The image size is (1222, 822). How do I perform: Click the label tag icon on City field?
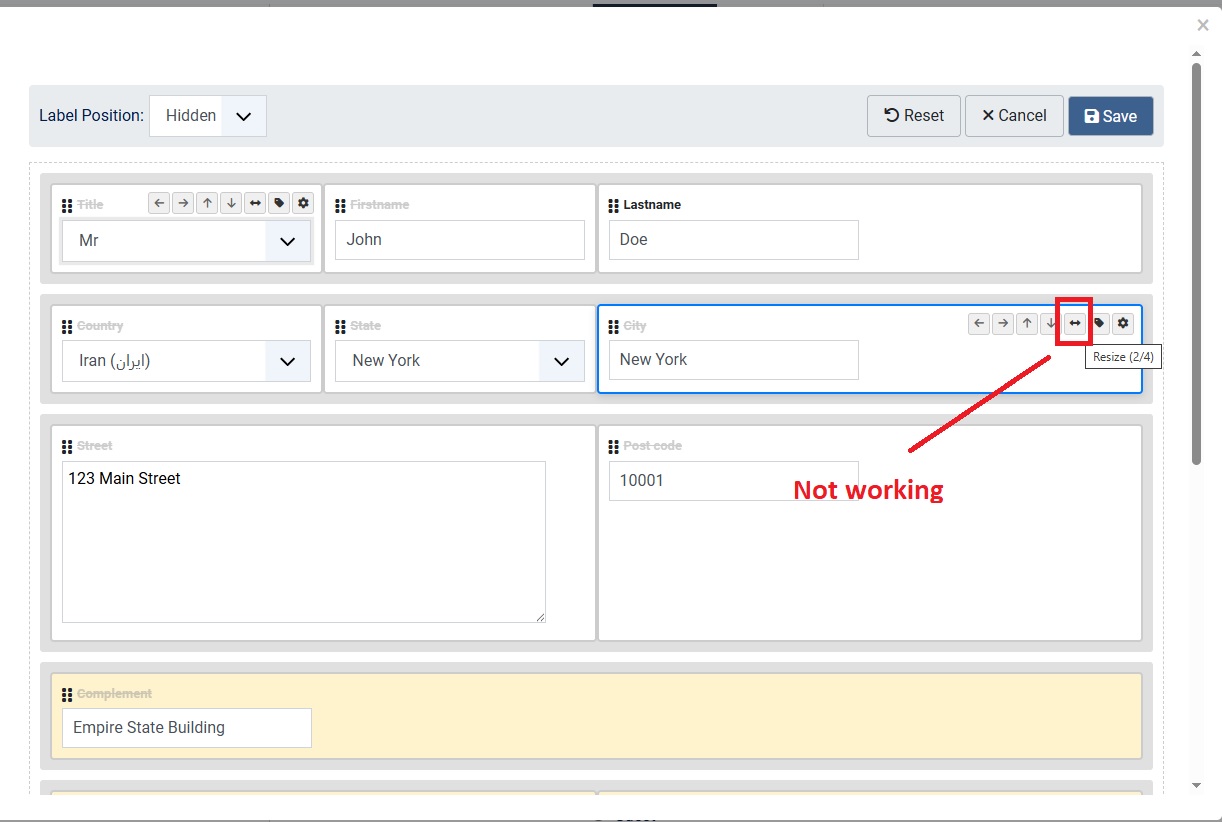(1099, 323)
